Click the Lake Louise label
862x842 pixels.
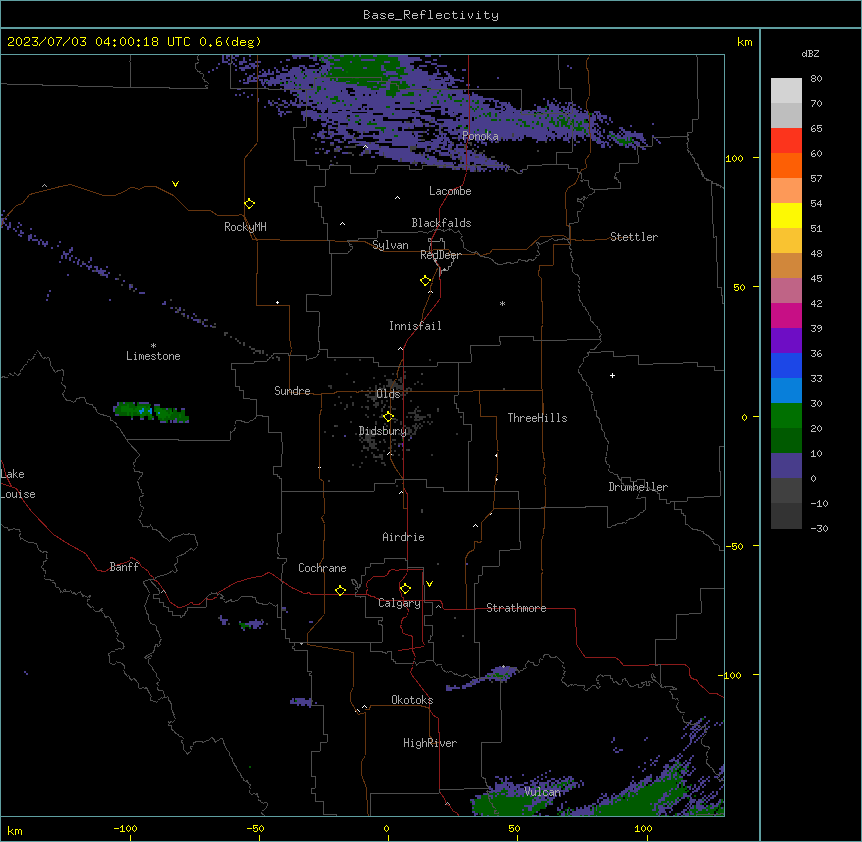coord(18,484)
